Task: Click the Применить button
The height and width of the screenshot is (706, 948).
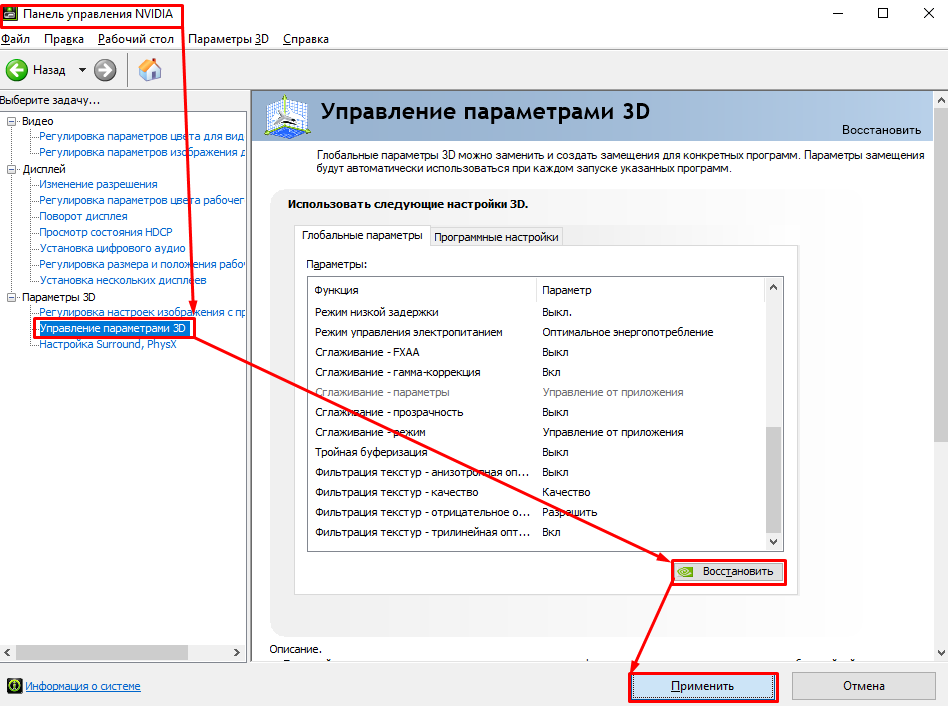Action: 703,686
